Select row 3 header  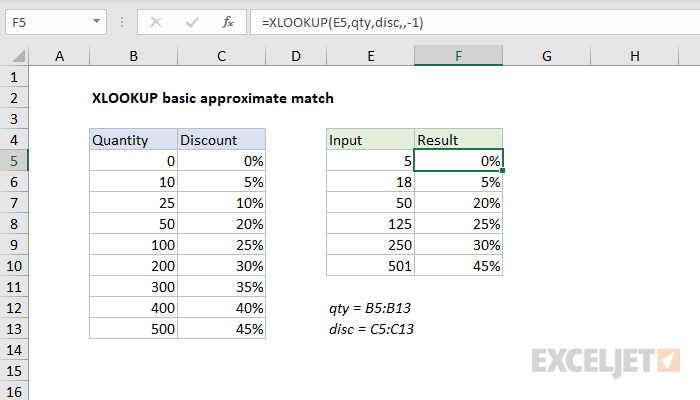(x=14, y=119)
